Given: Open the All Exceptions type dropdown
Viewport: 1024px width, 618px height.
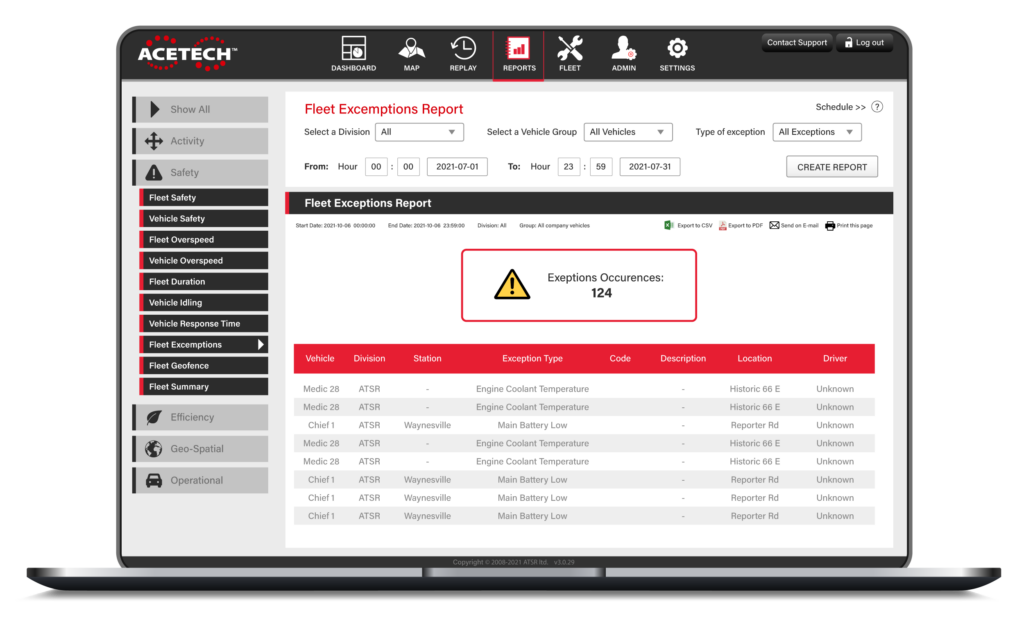Looking at the screenshot, I should pos(816,131).
